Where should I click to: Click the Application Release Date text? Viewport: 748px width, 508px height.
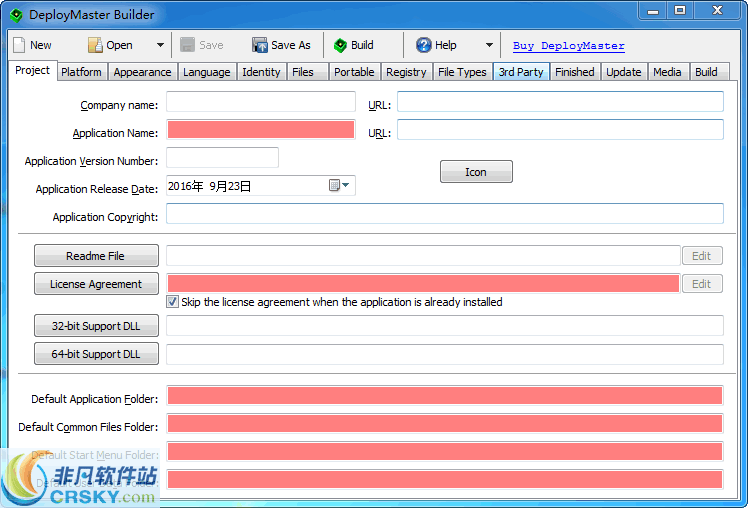pos(97,189)
